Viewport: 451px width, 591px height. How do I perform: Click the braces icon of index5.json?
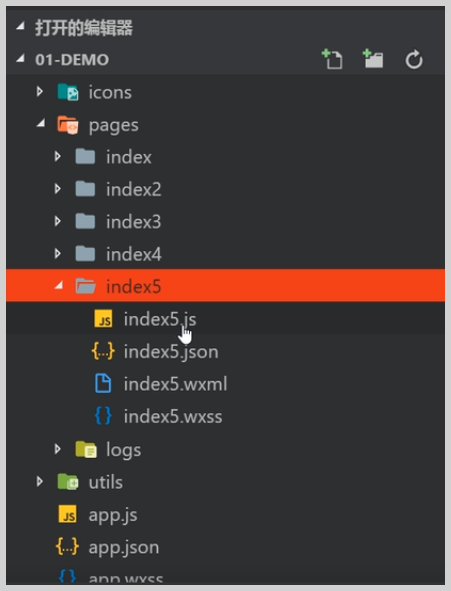point(103,351)
